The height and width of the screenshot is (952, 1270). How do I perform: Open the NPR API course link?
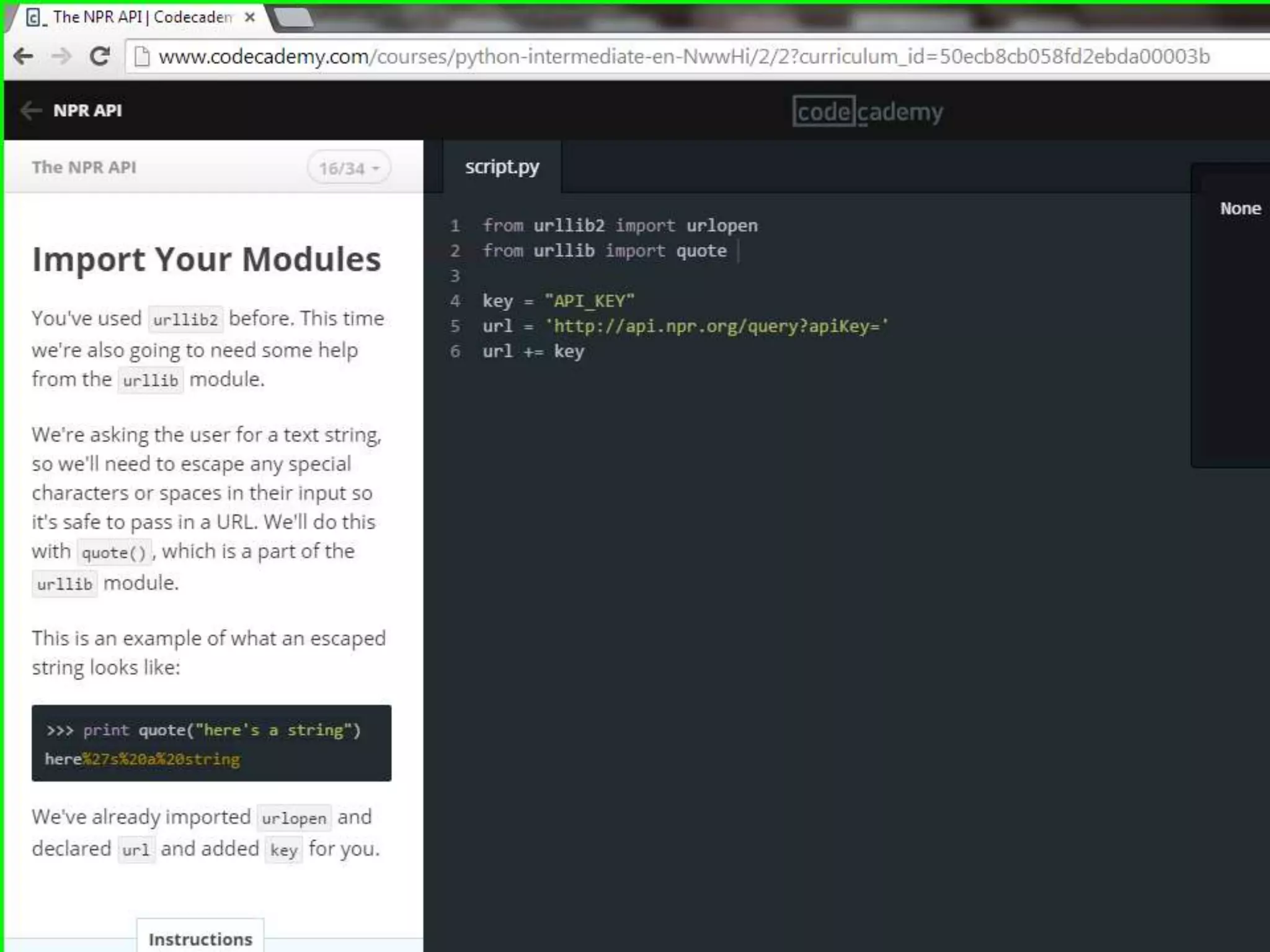pyautogui.click(x=87, y=110)
